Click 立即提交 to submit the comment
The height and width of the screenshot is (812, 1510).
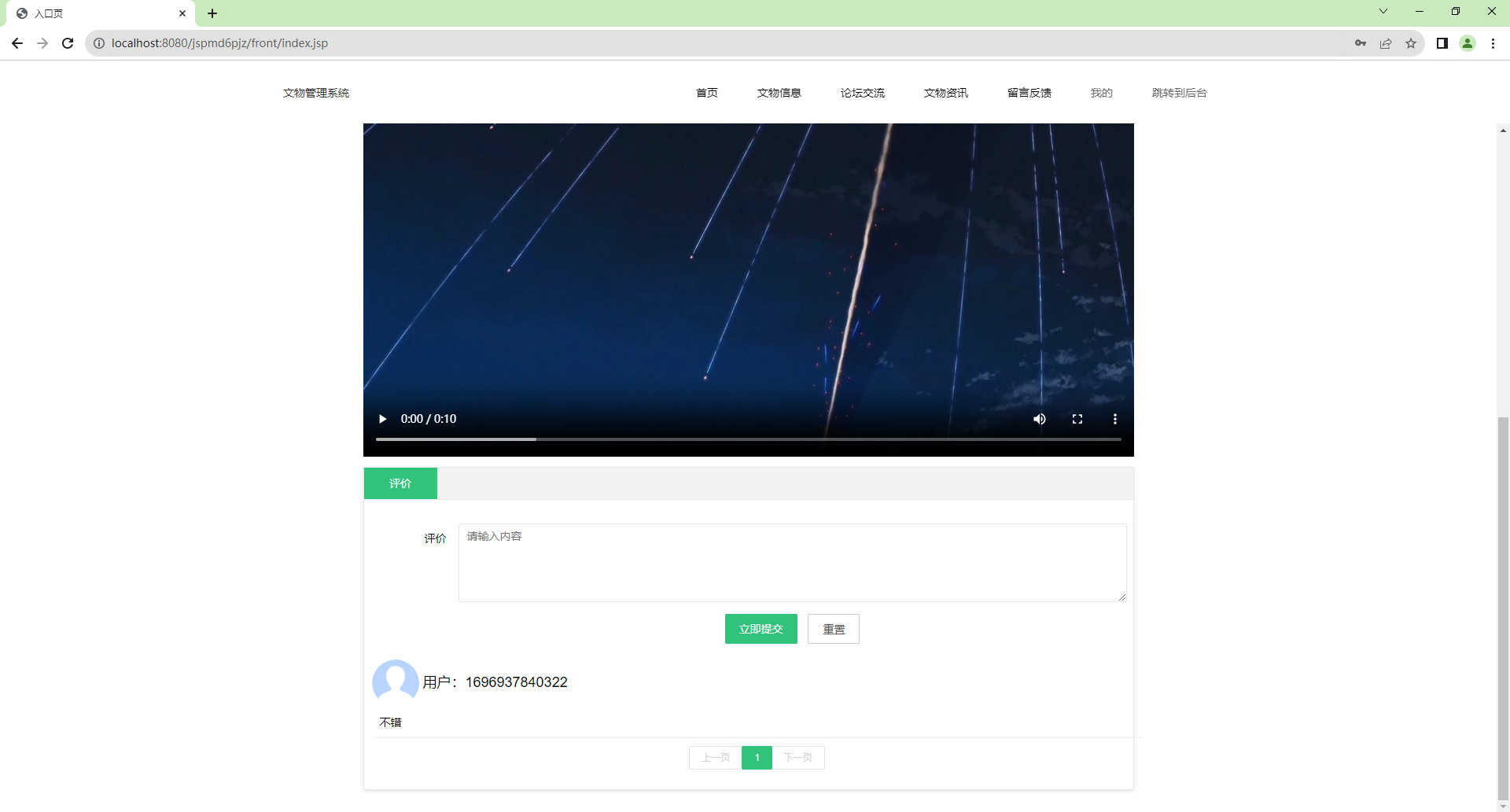[761, 629]
